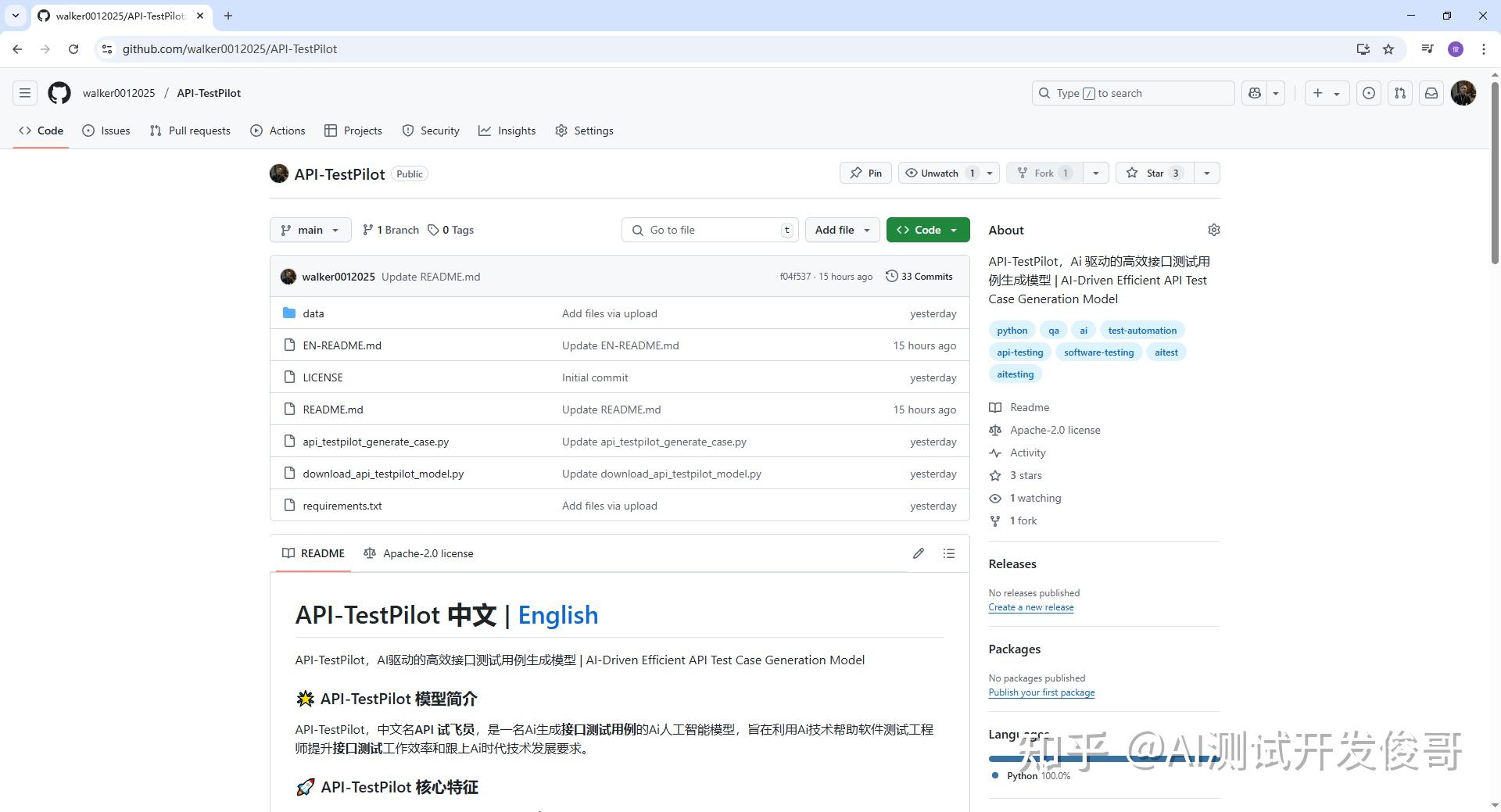Screen dimensions: 1501x812
Task: Switch to the Issues tab
Action: point(106,131)
